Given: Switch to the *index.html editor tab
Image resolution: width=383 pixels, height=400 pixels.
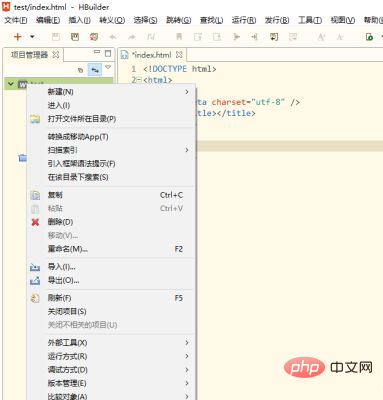Looking at the screenshot, I should pos(152,55).
